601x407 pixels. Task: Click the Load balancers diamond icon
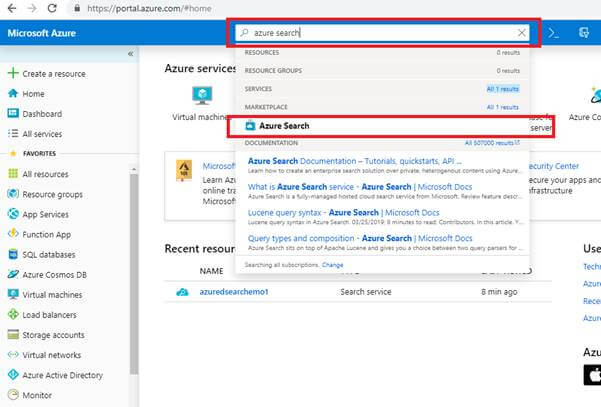click(13, 314)
